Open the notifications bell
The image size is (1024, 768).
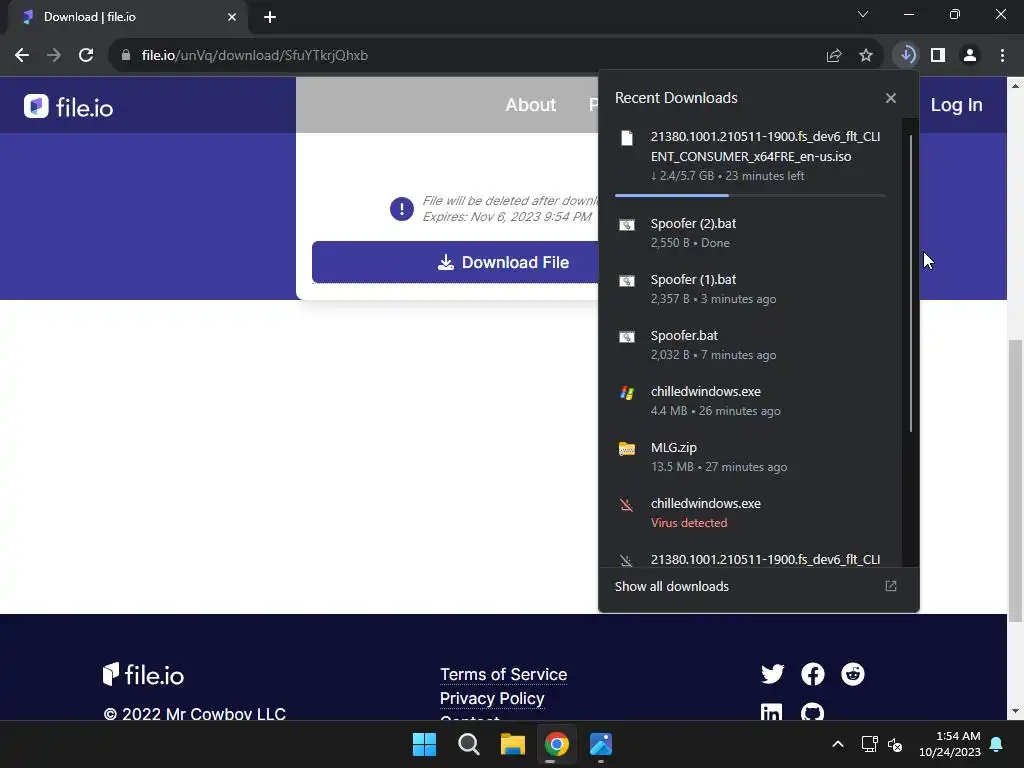pyautogui.click(x=997, y=744)
